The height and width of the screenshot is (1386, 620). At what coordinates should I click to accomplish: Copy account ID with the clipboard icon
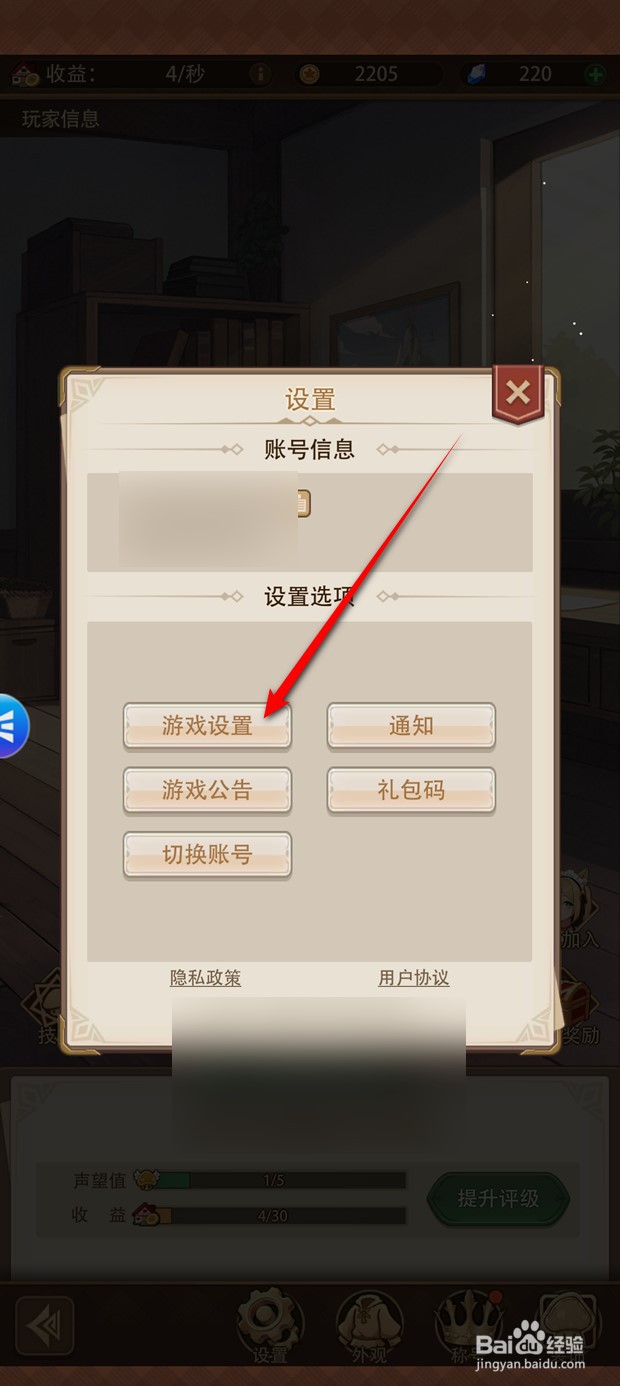pyautogui.click(x=302, y=503)
